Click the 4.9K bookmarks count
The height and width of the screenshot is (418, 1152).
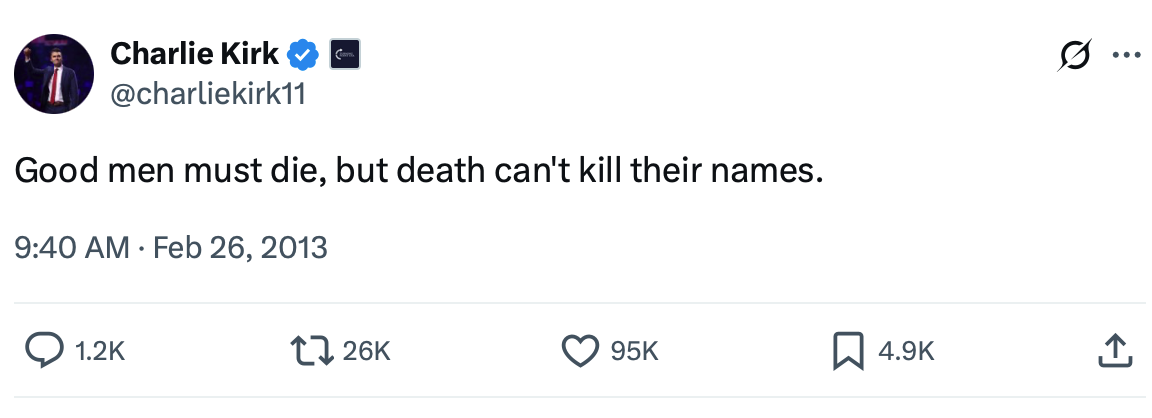point(906,351)
